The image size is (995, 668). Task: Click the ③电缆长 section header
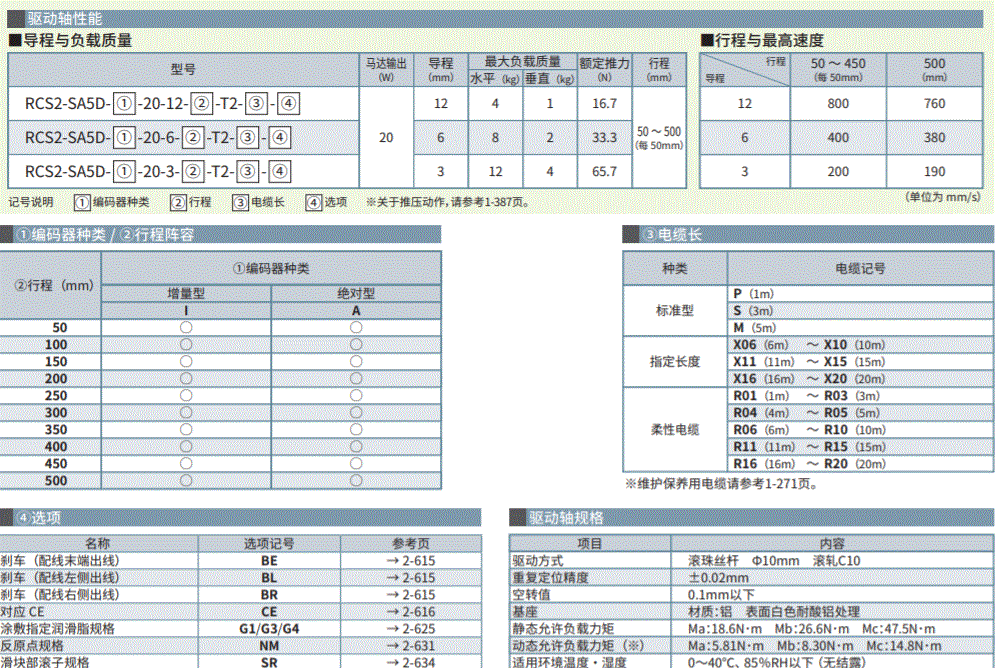[808, 235]
